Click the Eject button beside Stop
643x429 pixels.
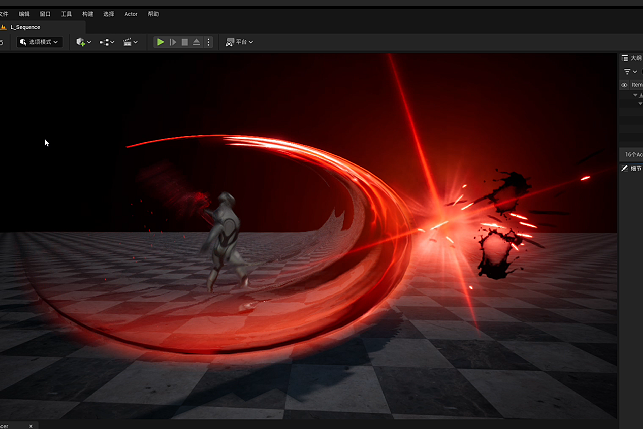[196, 42]
